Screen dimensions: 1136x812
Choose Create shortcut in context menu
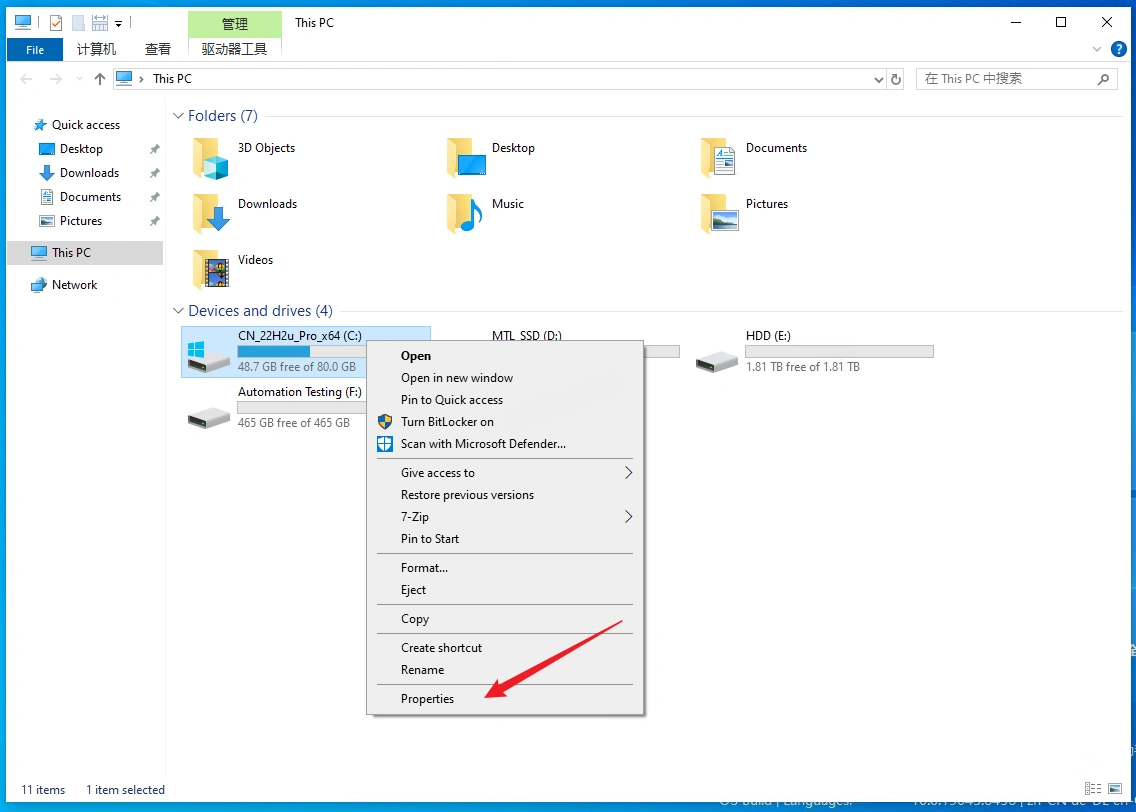[505, 648]
